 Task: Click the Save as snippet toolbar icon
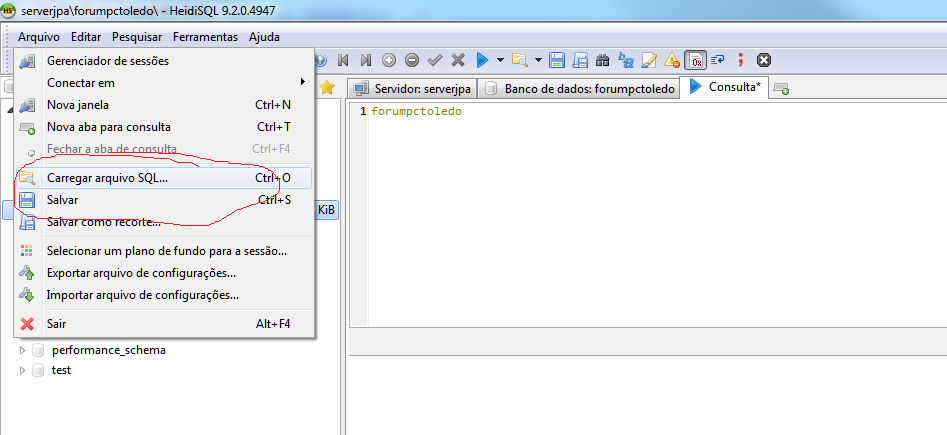point(580,60)
